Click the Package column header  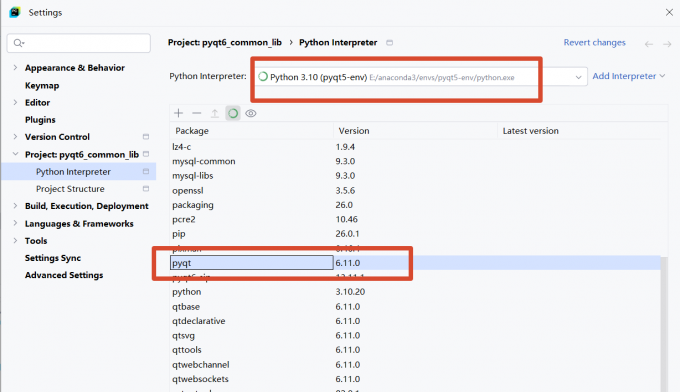252,131
